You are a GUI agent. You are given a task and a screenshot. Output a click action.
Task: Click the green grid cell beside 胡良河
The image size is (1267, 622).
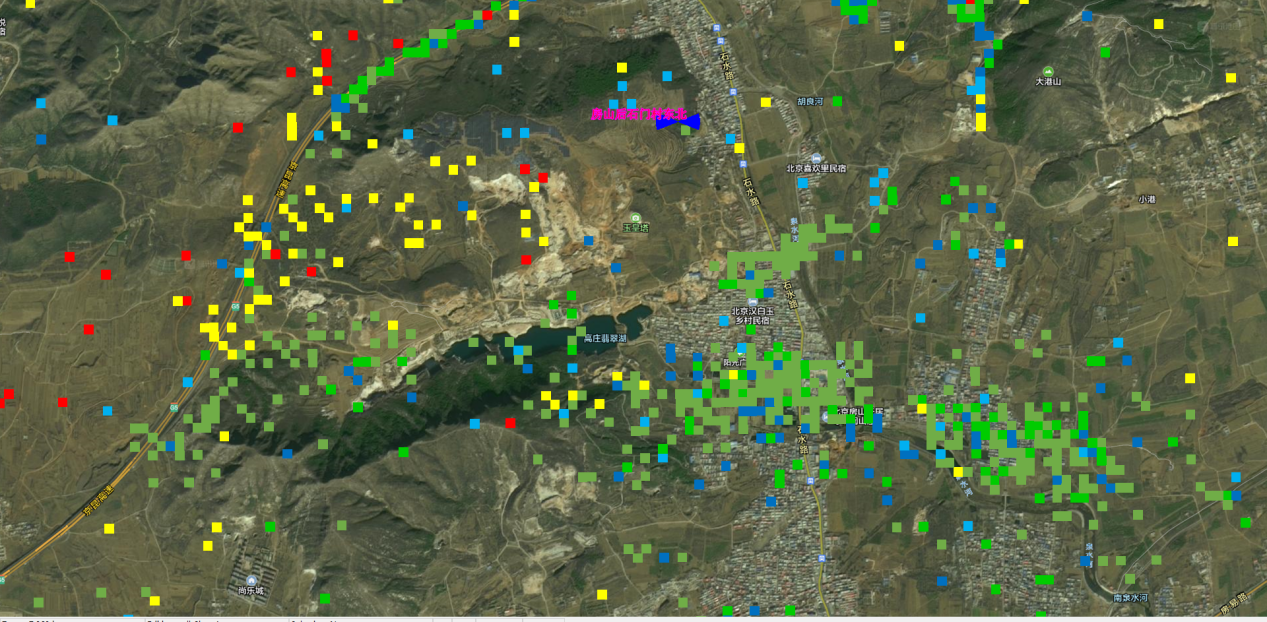837,101
